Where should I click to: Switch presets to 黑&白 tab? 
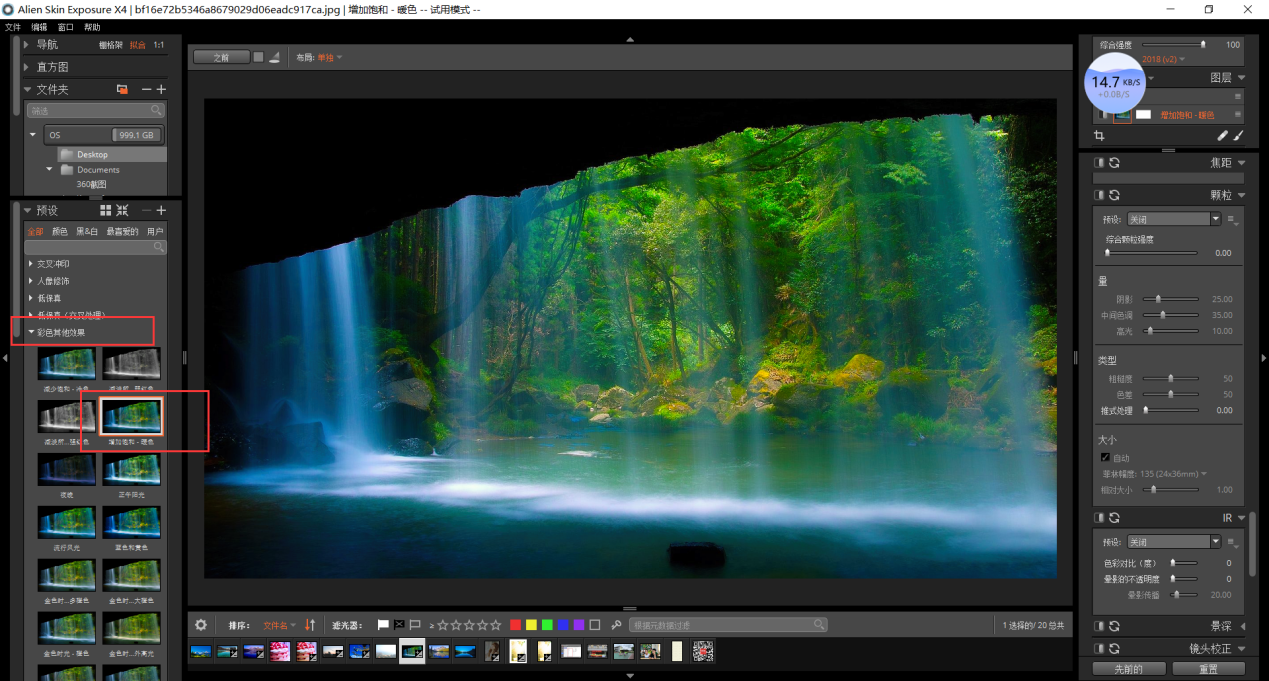[87, 231]
